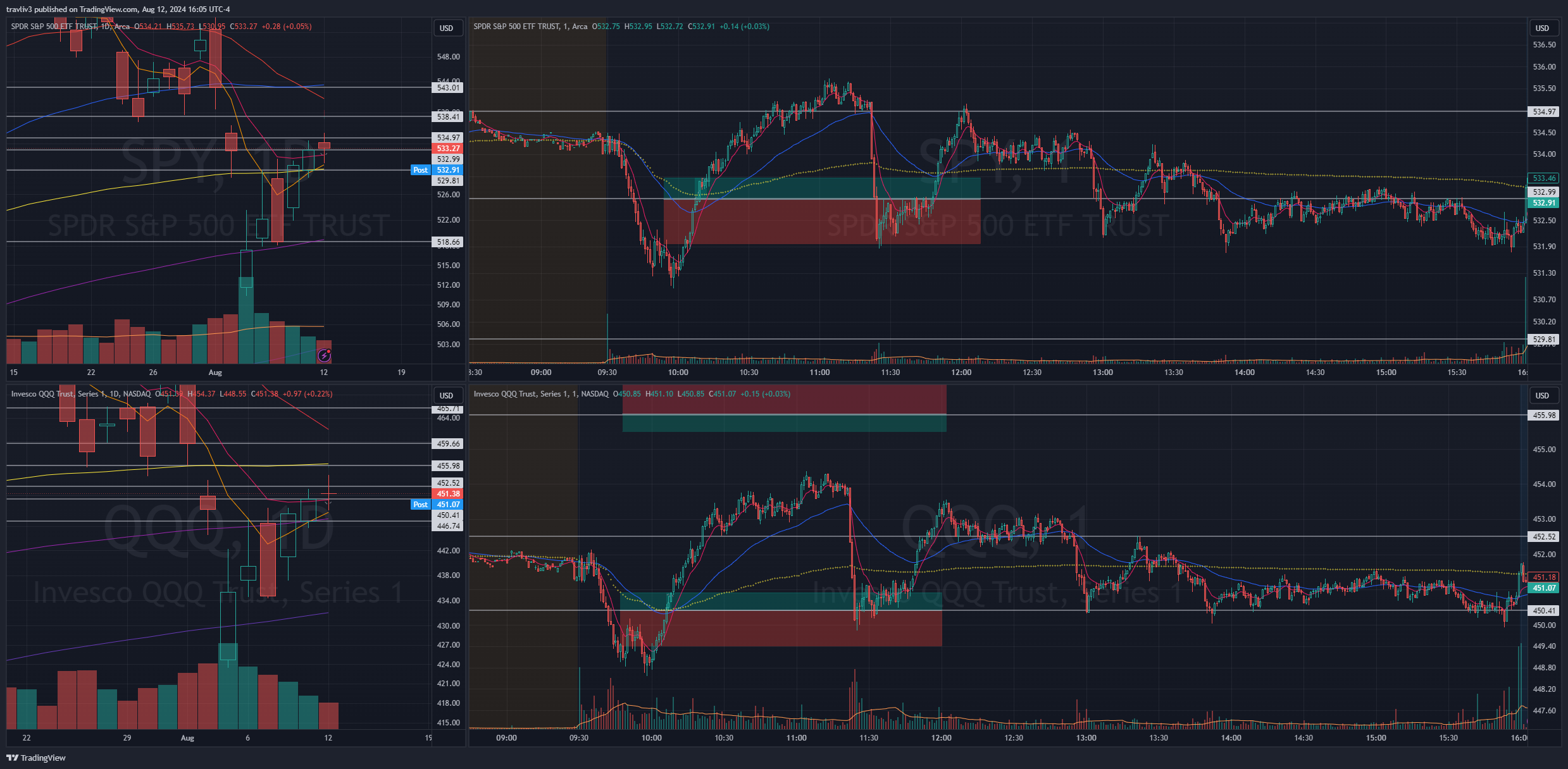Click the 12:00 time marker on SPY 1-minute
1568x769 pixels.
(961, 372)
